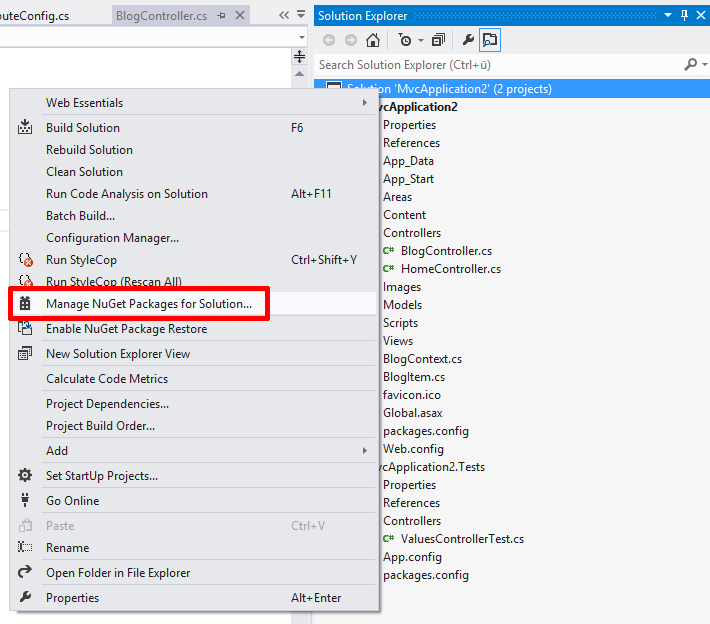Click the Build Solution icon

25,128
